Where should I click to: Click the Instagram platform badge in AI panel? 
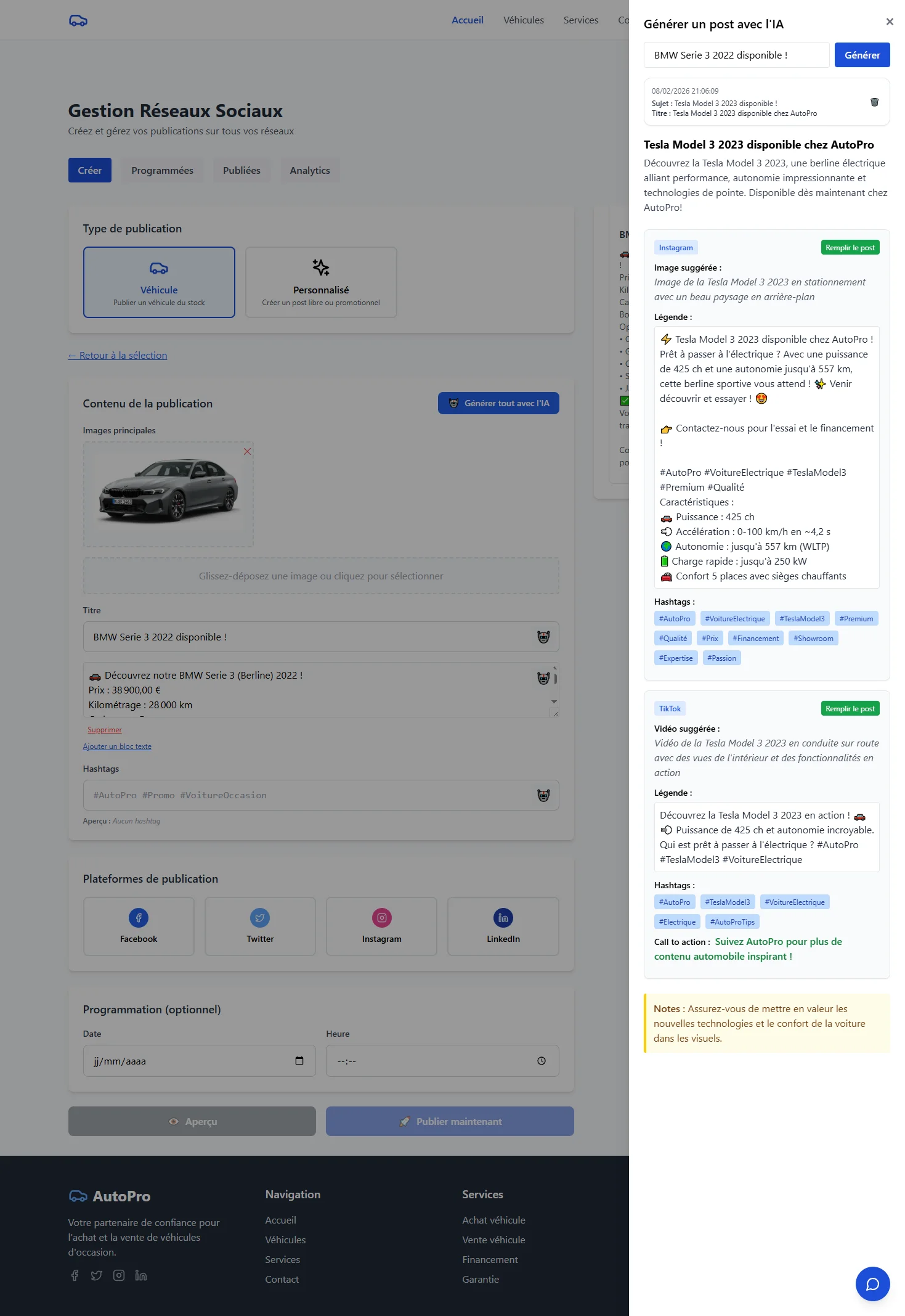coord(676,247)
